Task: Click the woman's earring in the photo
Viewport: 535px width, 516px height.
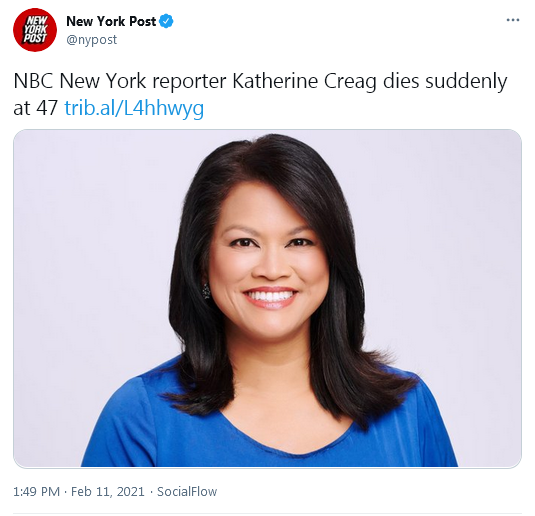Action: click(x=206, y=291)
